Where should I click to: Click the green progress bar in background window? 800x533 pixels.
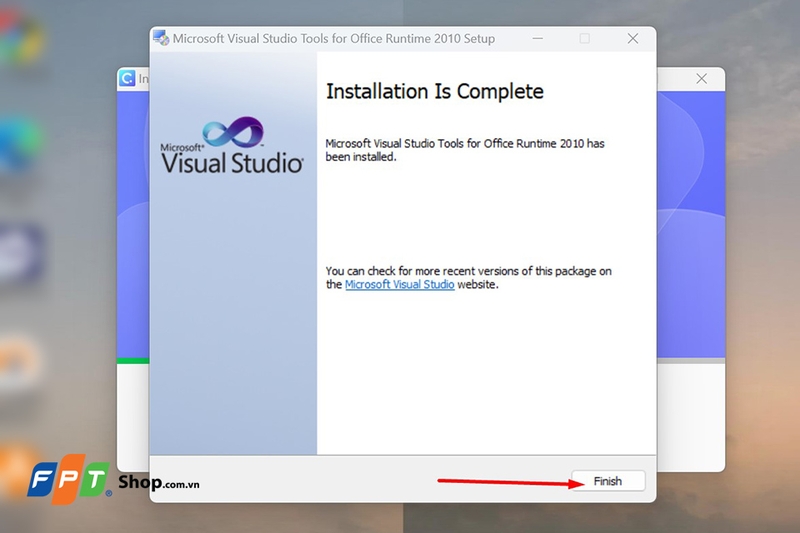click(x=133, y=361)
